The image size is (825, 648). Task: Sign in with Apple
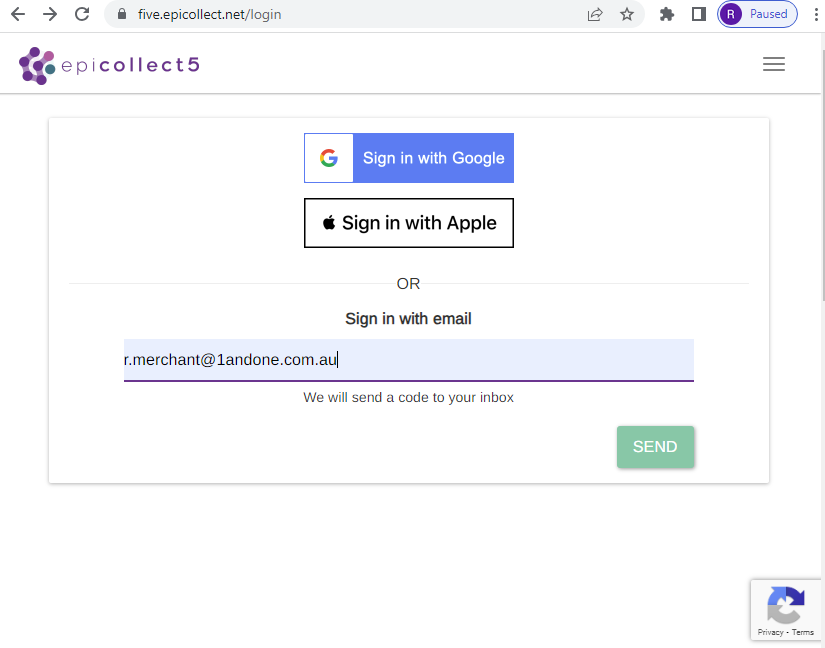(409, 223)
